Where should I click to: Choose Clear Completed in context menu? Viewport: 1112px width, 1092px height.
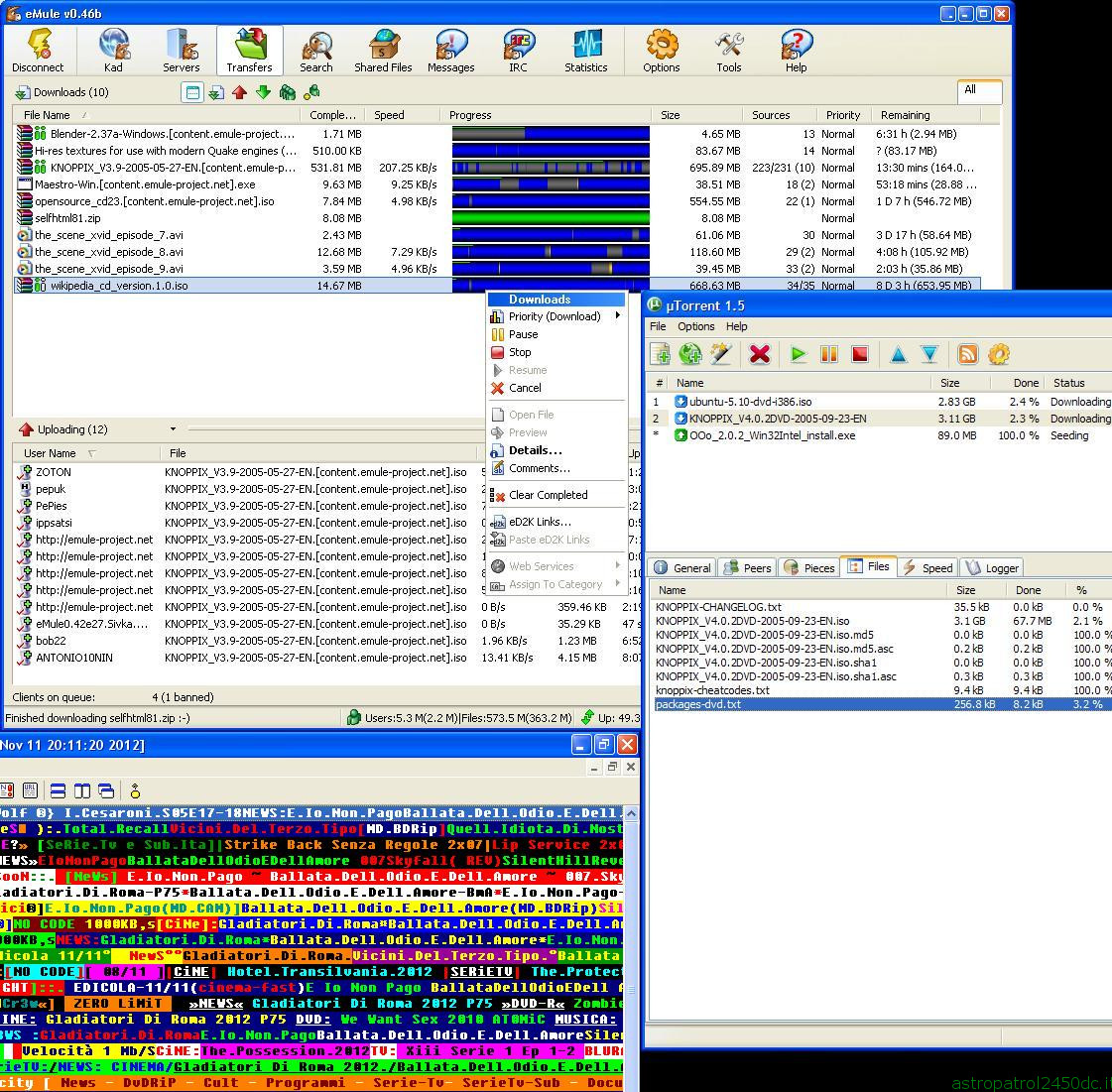click(556, 495)
